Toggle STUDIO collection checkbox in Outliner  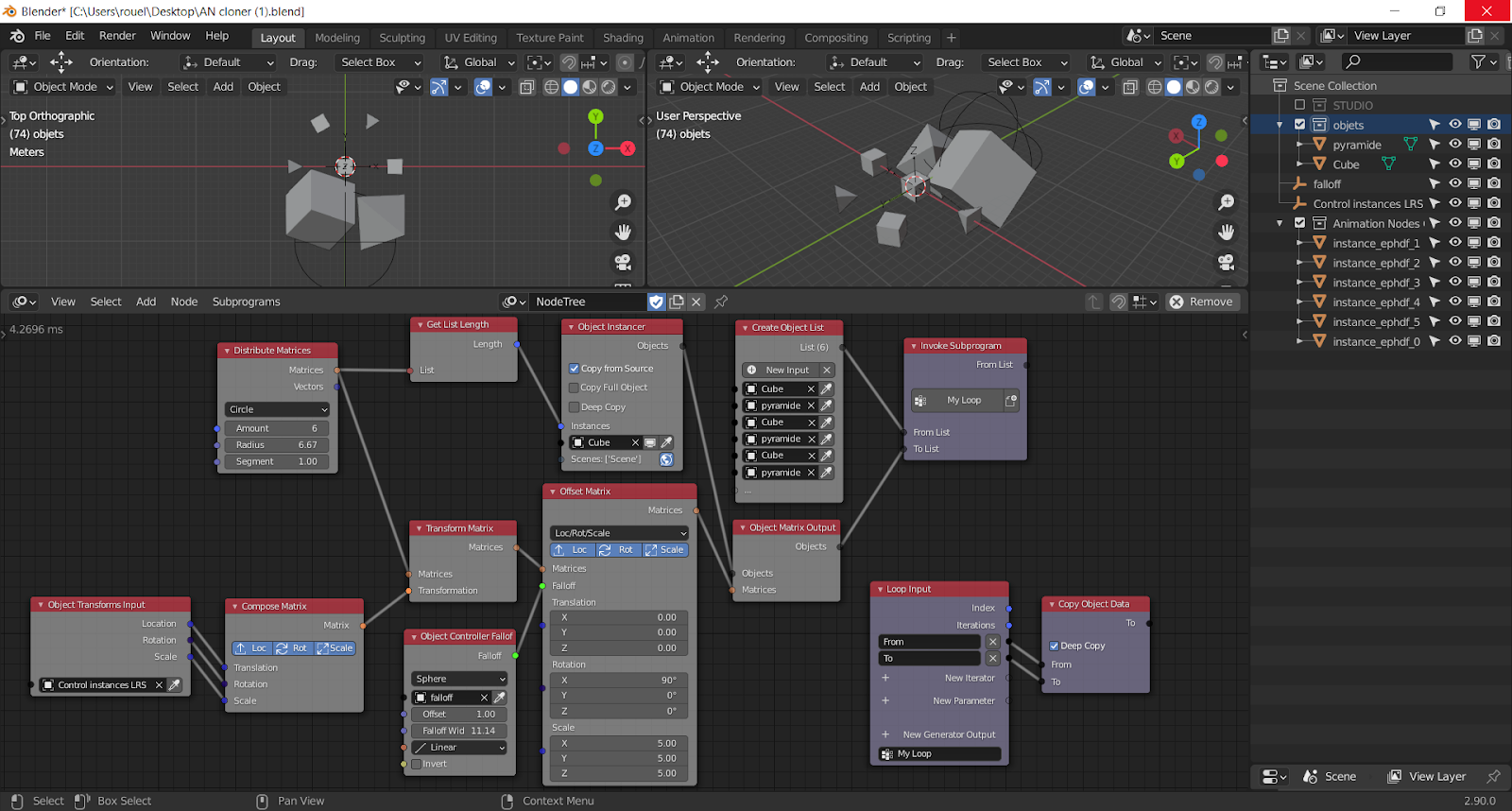1299,105
